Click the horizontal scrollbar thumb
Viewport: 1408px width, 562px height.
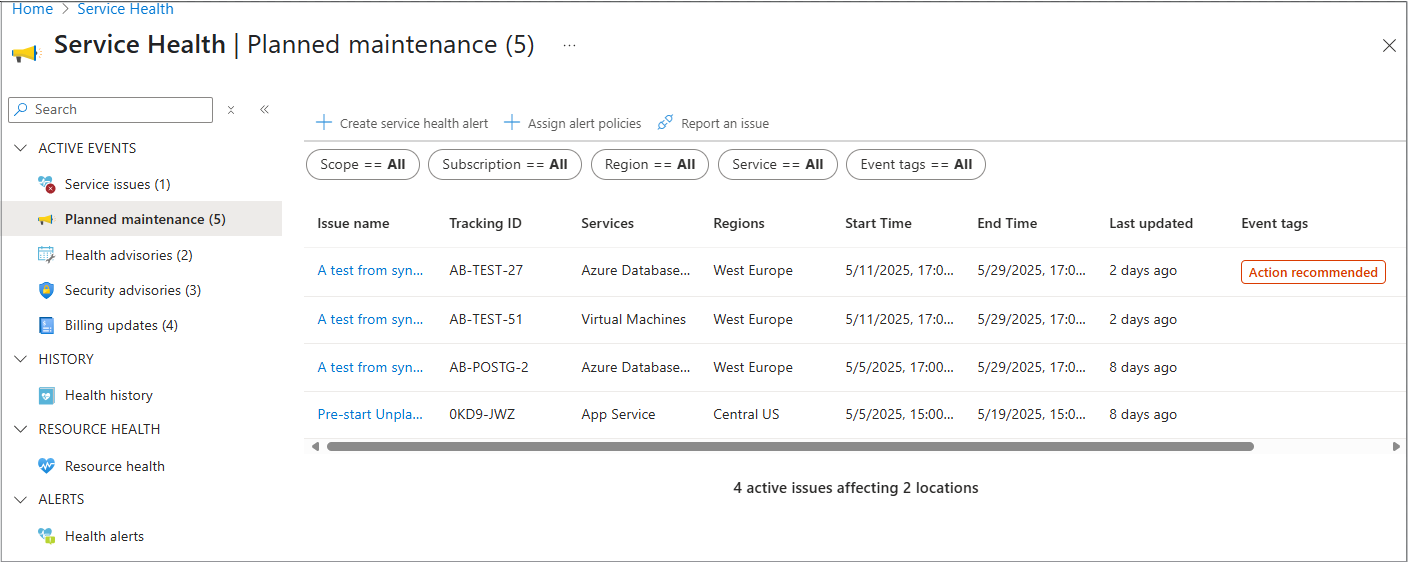[790, 447]
